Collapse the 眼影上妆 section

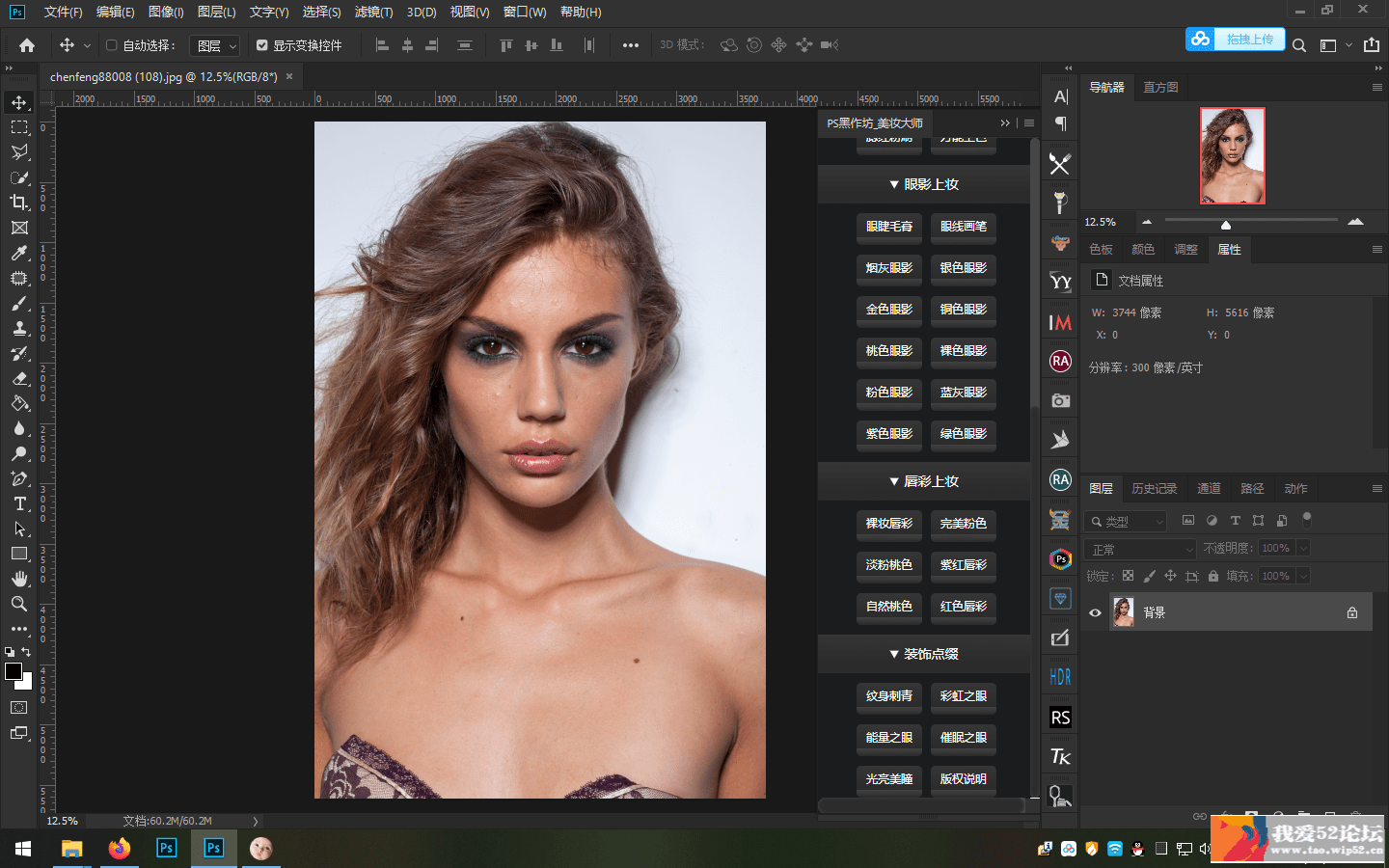pos(924,184)
